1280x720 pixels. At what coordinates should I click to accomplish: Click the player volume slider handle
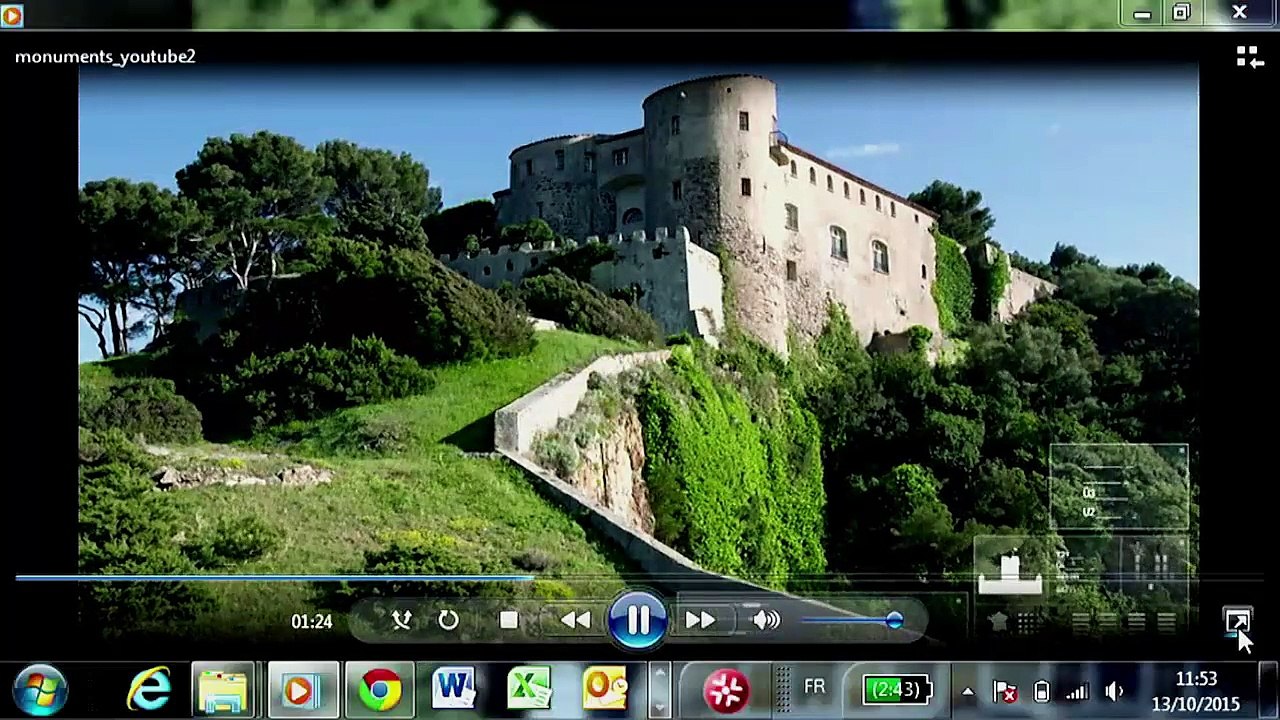(894, 621)
